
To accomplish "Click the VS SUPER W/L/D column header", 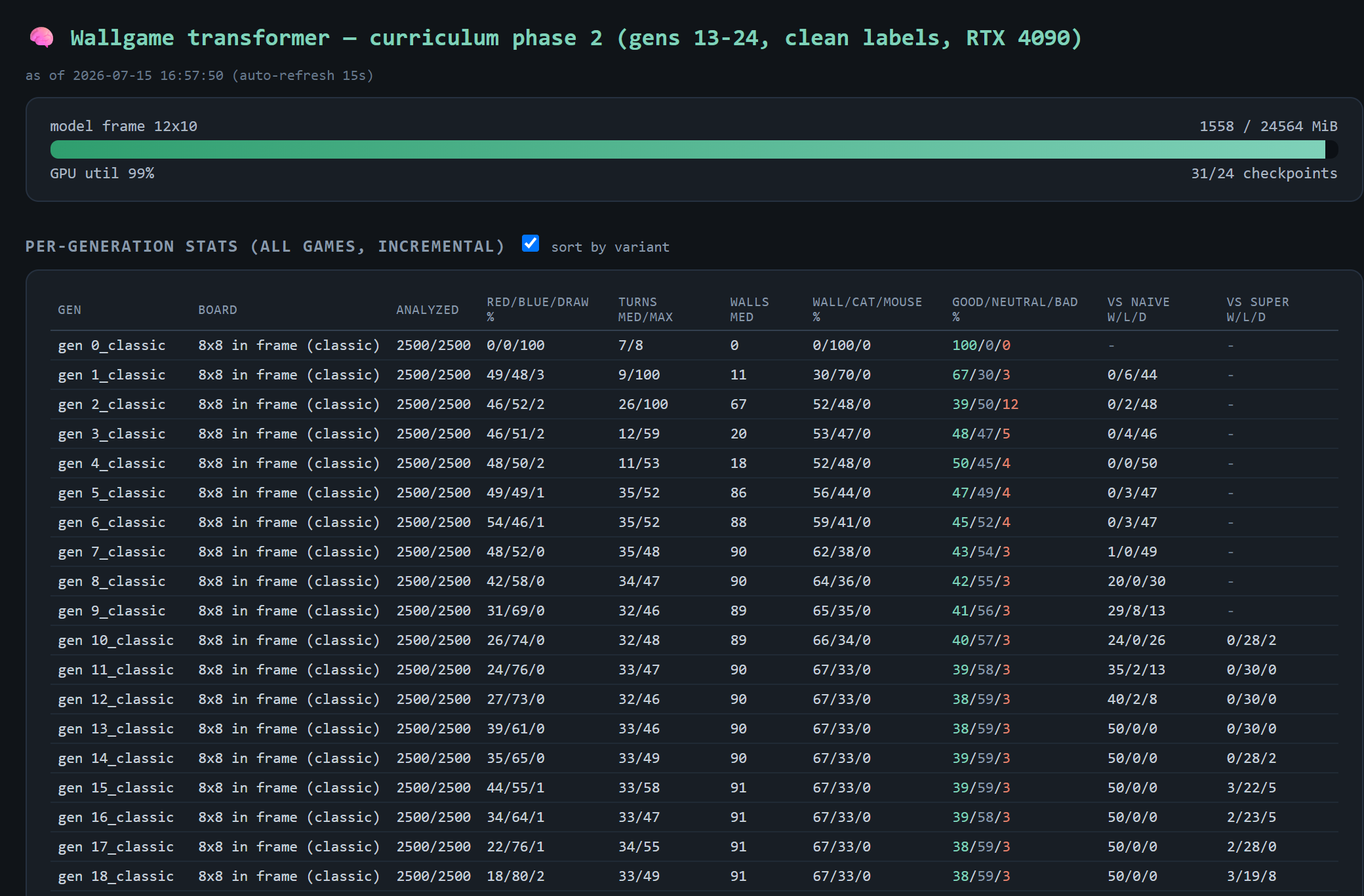I will pyautogui.click(x=1258, y=309).
